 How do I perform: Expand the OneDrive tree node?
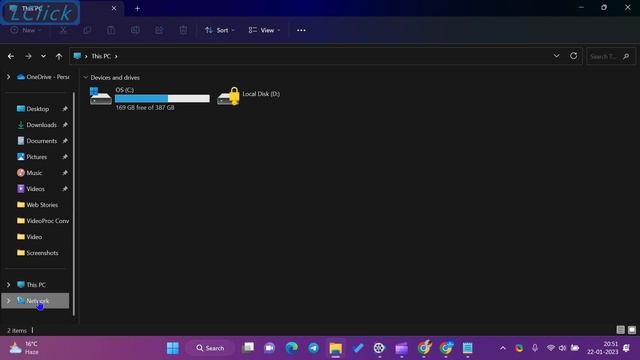click(8, 77)
